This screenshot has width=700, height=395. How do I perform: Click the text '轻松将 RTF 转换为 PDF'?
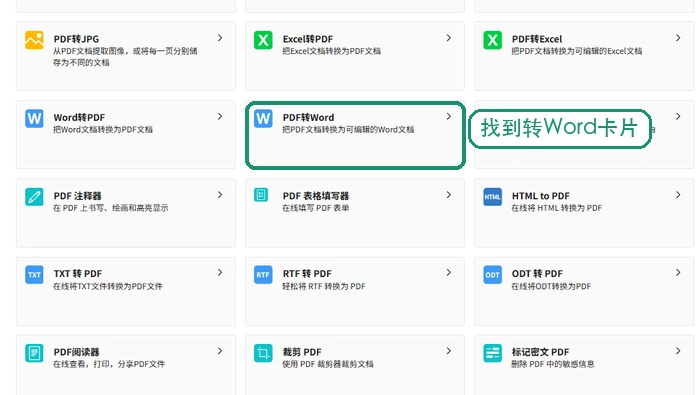(x=324, y=286)
